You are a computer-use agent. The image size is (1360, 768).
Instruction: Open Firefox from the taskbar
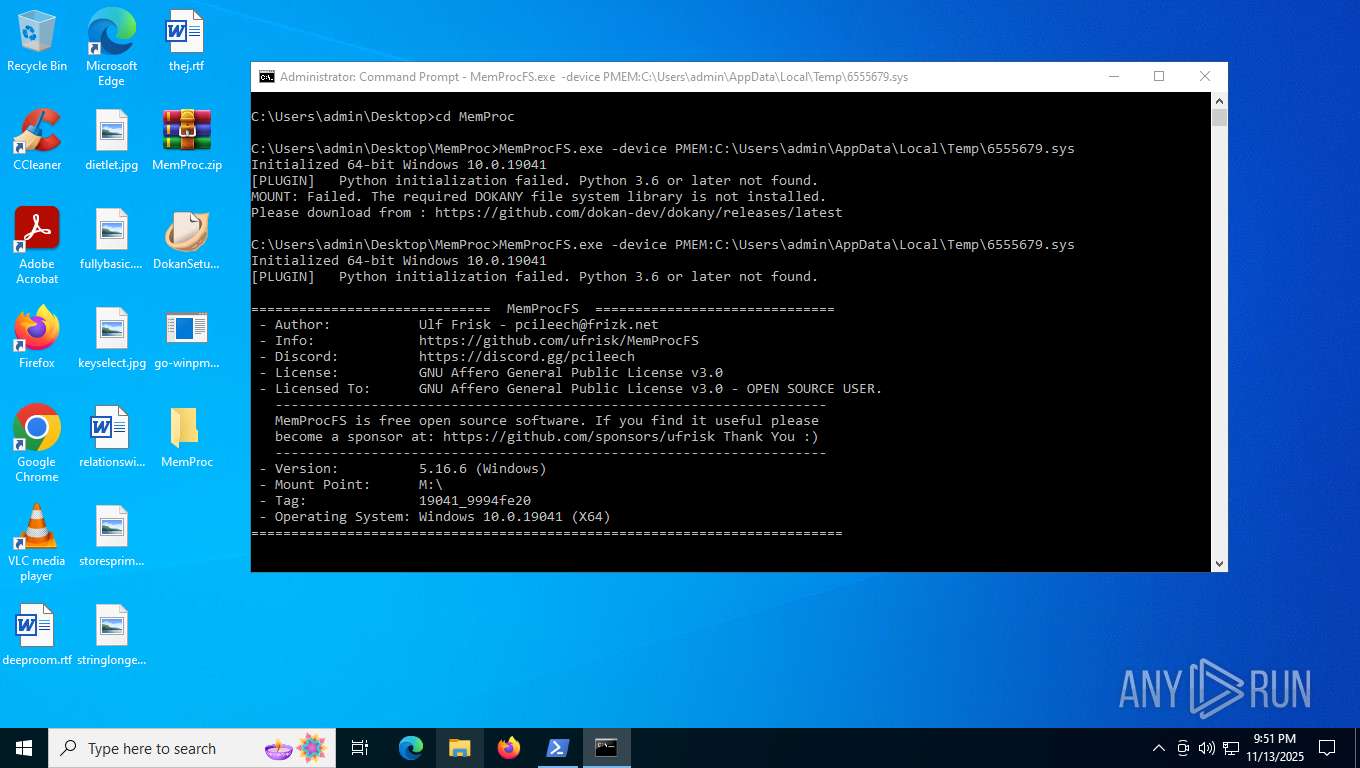(509, 748)
